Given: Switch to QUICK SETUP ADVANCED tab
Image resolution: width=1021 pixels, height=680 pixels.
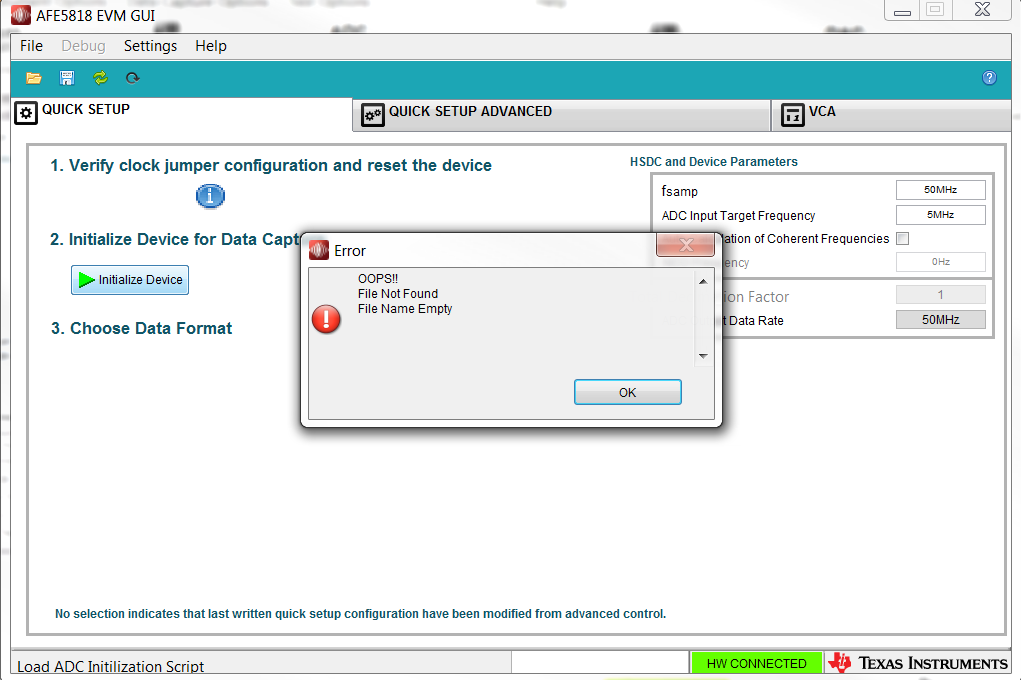Looking at the screenshot, I should (x=561, y=115).
